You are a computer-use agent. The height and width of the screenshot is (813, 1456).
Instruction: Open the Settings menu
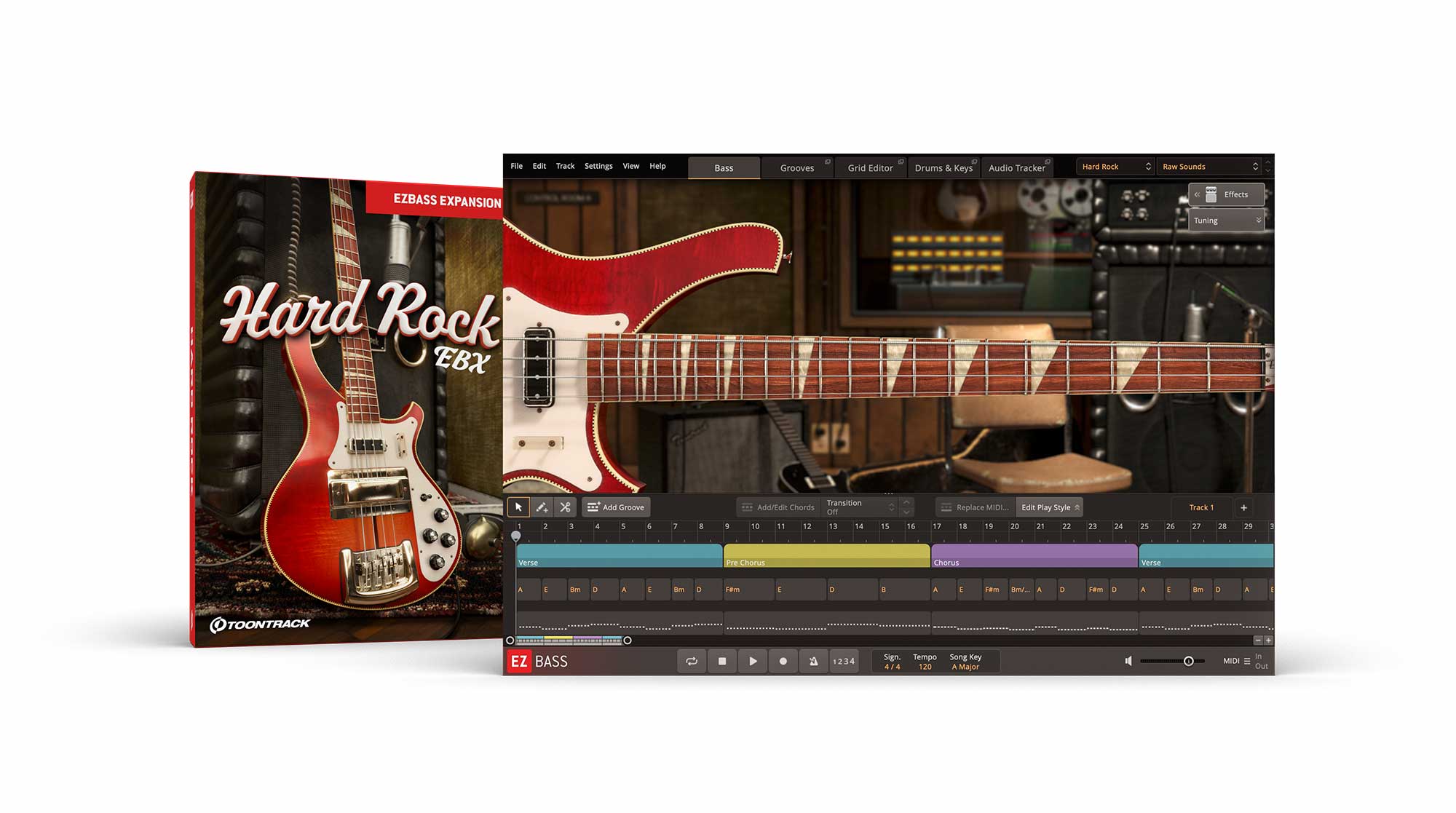pyautogui.click(x=598, y=166)
